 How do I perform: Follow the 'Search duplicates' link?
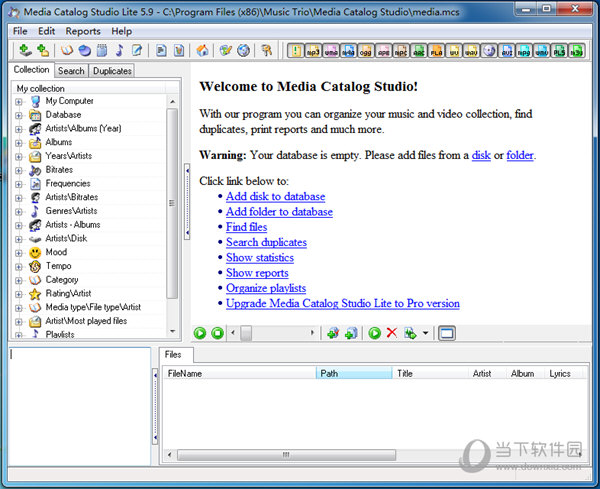[x=266, y=242]
